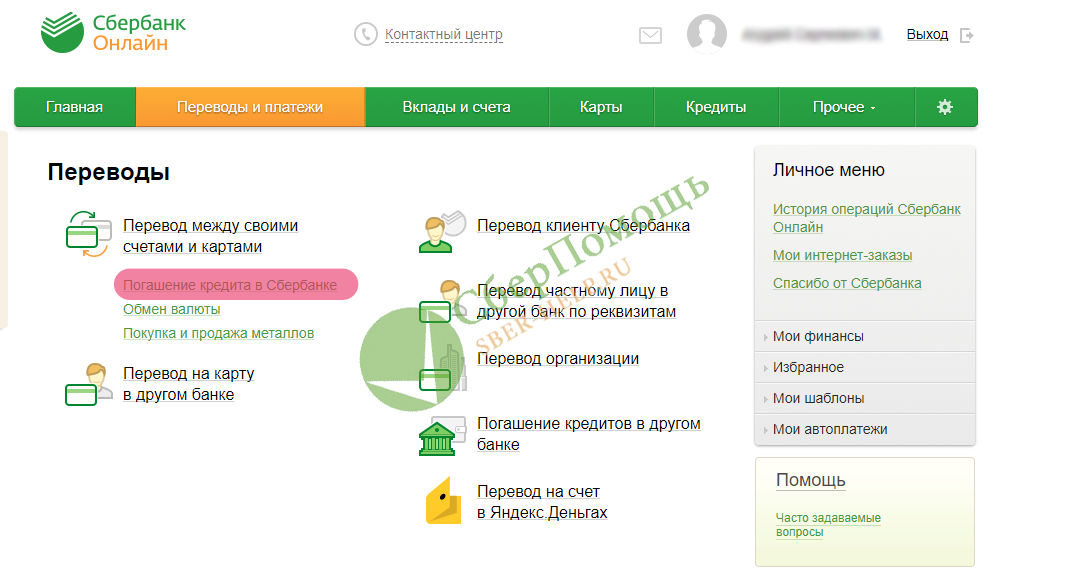Open the Карты tab
The height and width of the screenshot is (576, 1078).
click(601, 107)
